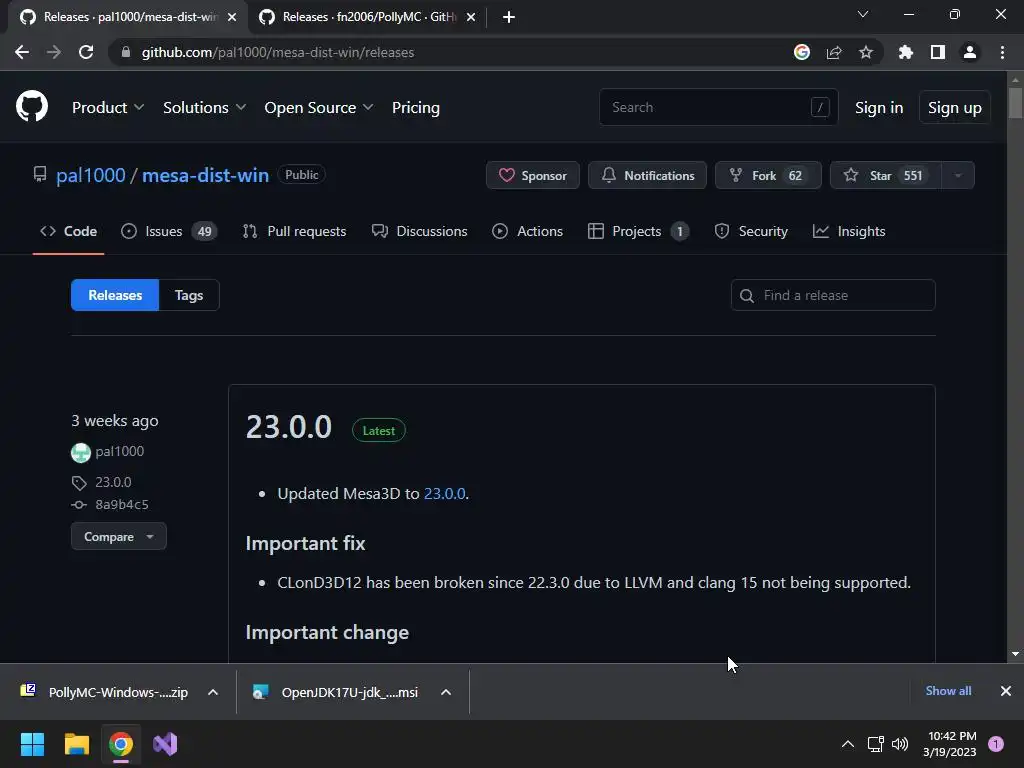The image size is (1024, 768).
Task: Open the Windows Start menu
Action: (x=32, y=744)
